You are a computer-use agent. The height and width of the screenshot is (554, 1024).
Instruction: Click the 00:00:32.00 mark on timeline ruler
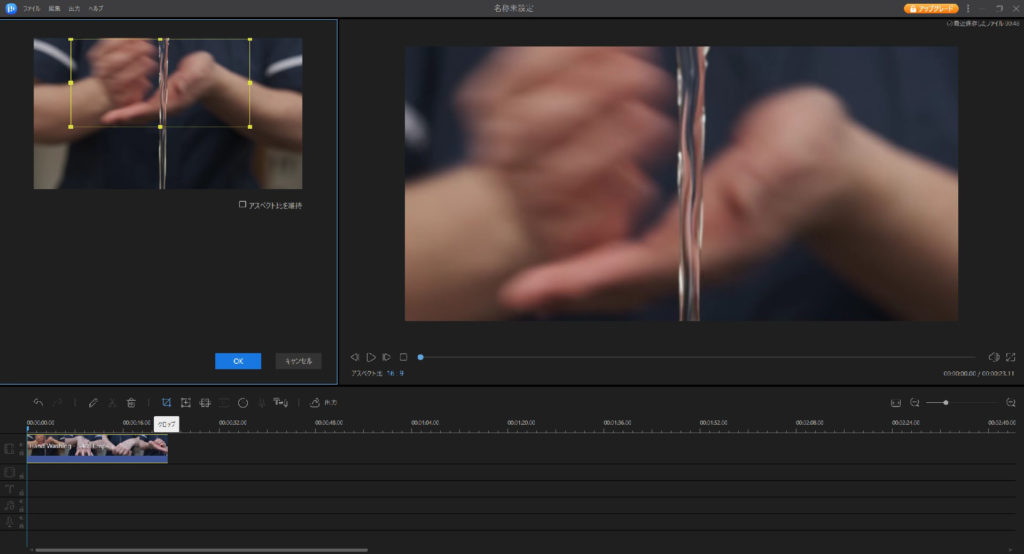click(x=232, y=423)
